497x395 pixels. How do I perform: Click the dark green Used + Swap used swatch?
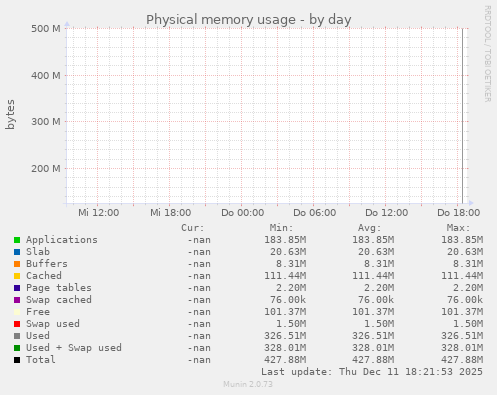click(17, 348)
